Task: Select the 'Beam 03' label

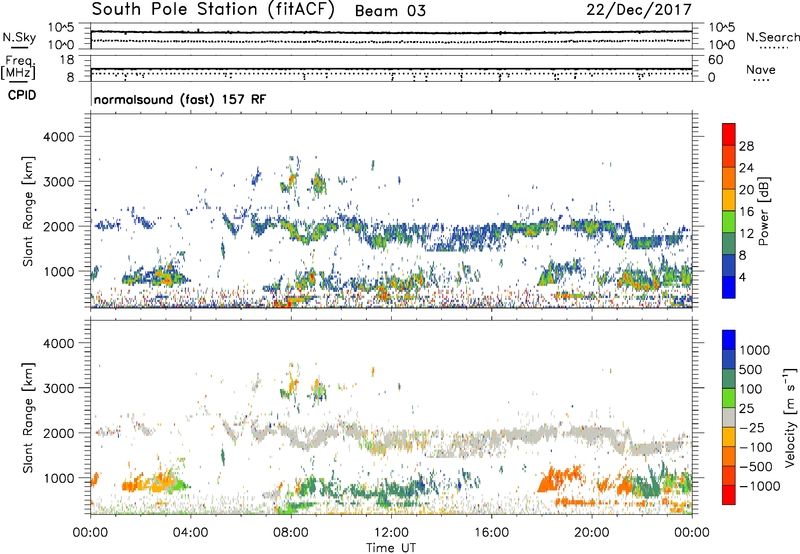Action: click(x=390, y=11)
